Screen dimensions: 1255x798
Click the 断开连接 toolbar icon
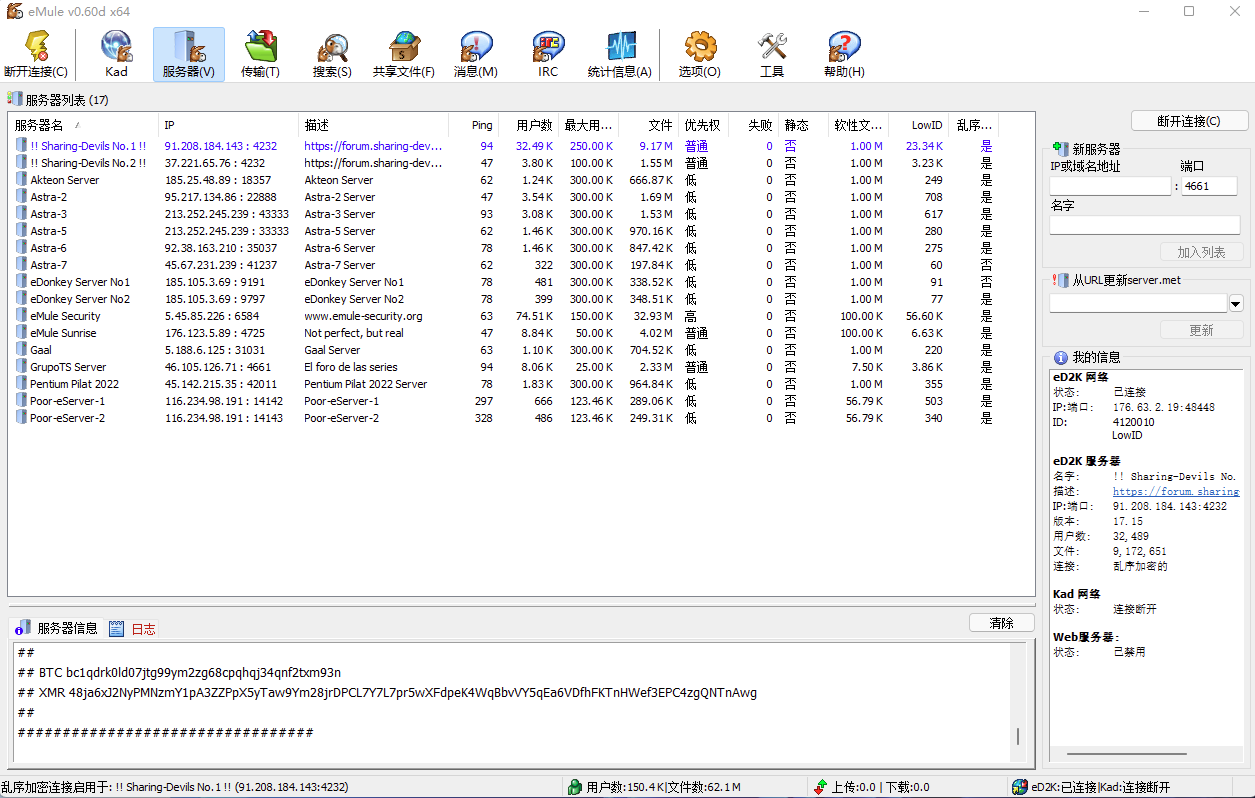pyautogui.click(x=36, y=54)
